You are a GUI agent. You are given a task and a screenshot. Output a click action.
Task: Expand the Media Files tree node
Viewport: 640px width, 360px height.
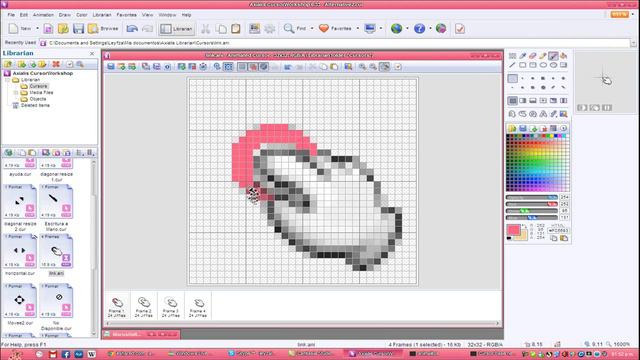click(x=16, y=93)
